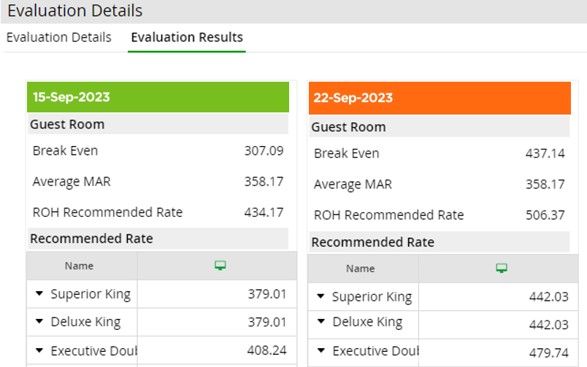Click the green 15-Sep-2023 date header
The height and width of the screenshot is (367, 587).
(158, 97)
